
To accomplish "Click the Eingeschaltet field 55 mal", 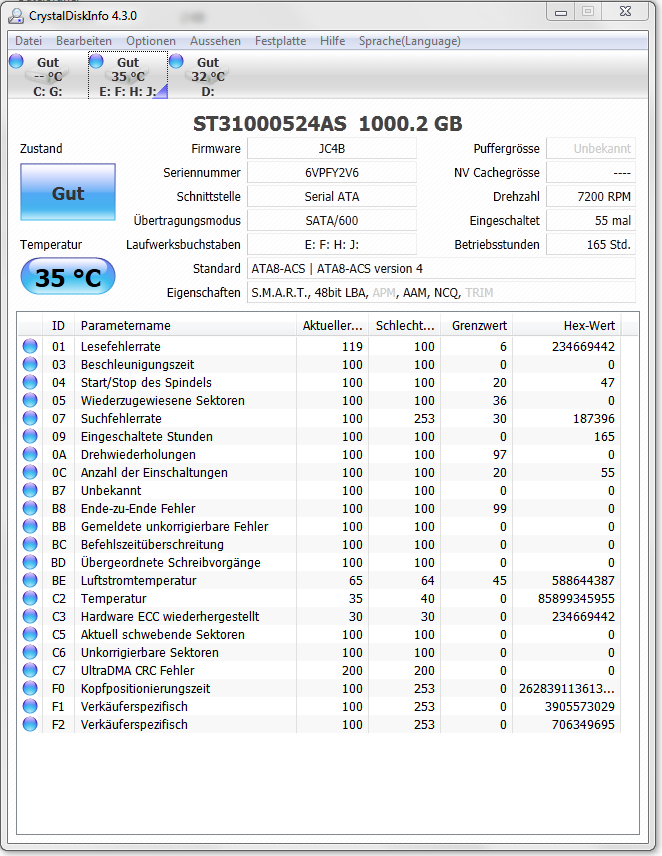I will pos(591,221).
